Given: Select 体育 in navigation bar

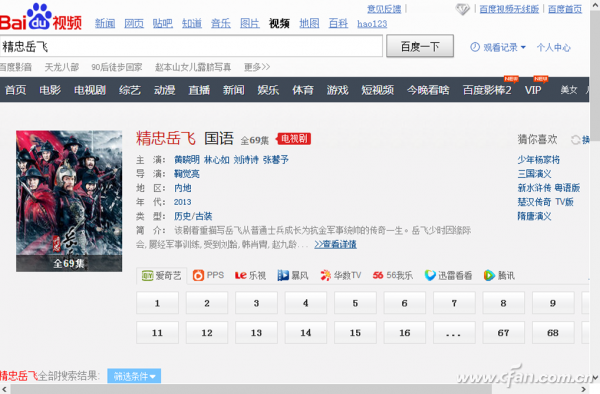Looking at the screenshot, I should [303, 90].
